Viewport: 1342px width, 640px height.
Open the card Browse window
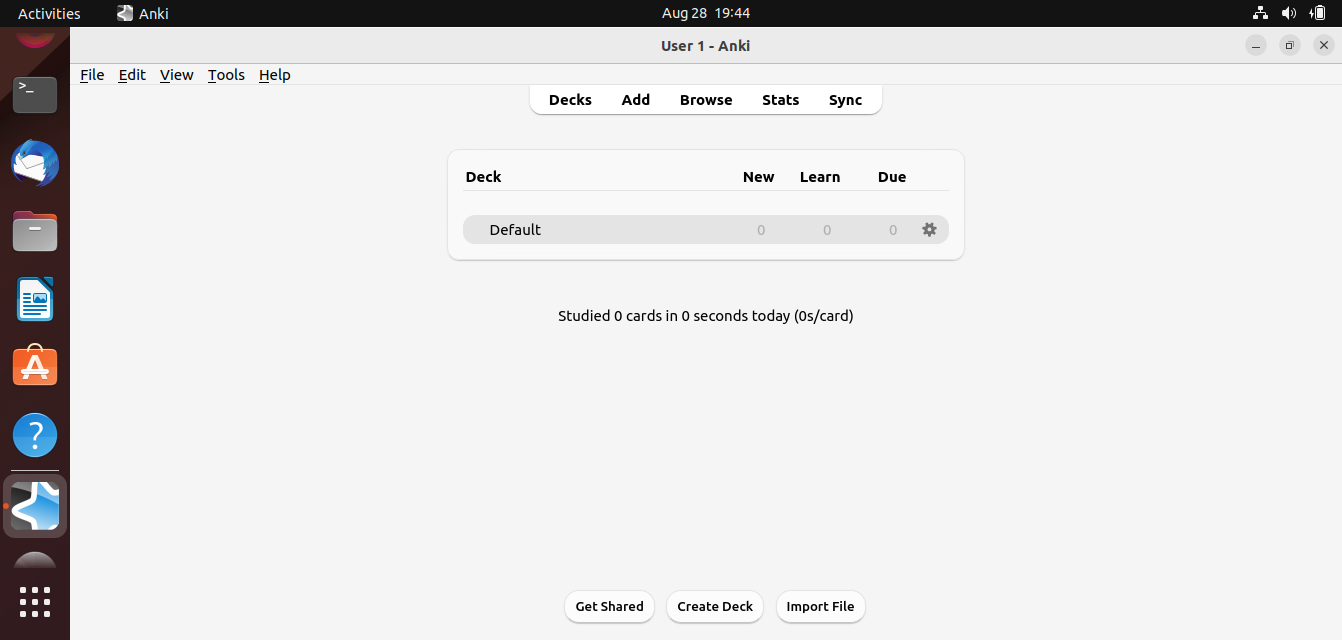click(706, 100)
